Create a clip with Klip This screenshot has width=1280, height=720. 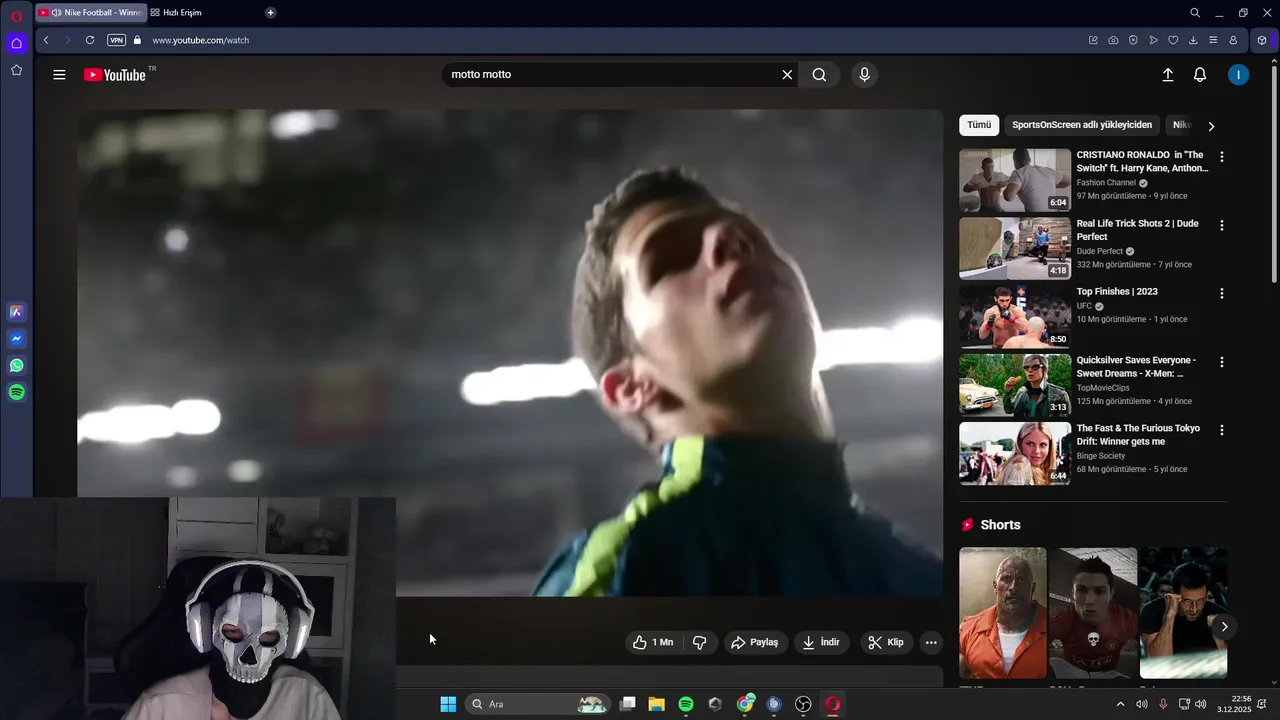coord(886,642)
